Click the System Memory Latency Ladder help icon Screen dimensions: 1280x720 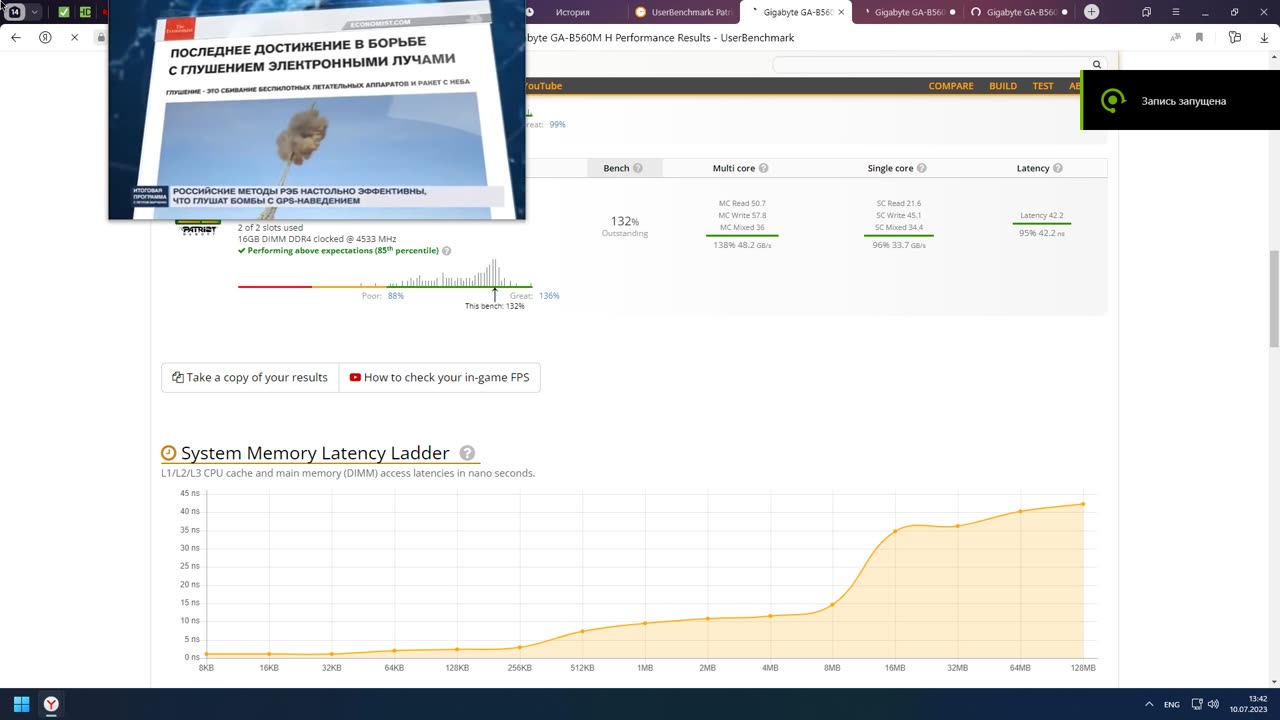click(467, 453)
